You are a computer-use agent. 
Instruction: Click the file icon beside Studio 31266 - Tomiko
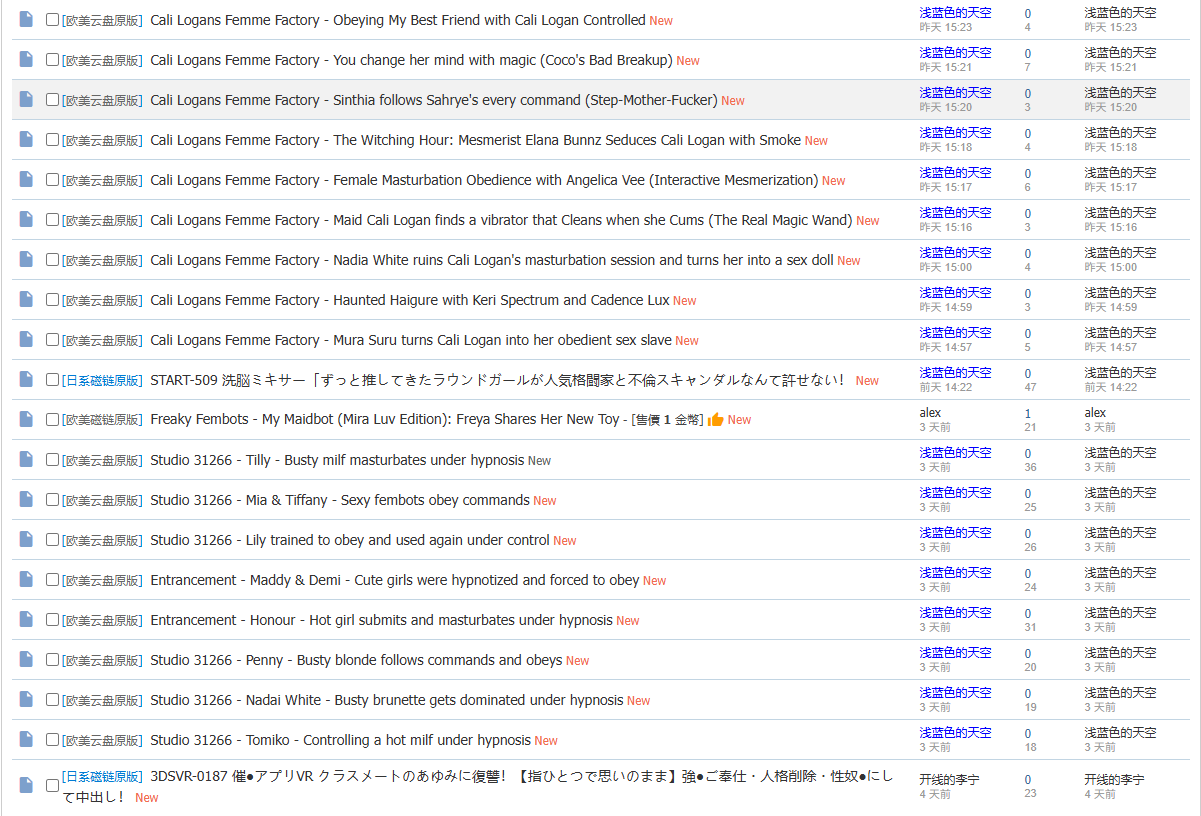click(26, 739)
